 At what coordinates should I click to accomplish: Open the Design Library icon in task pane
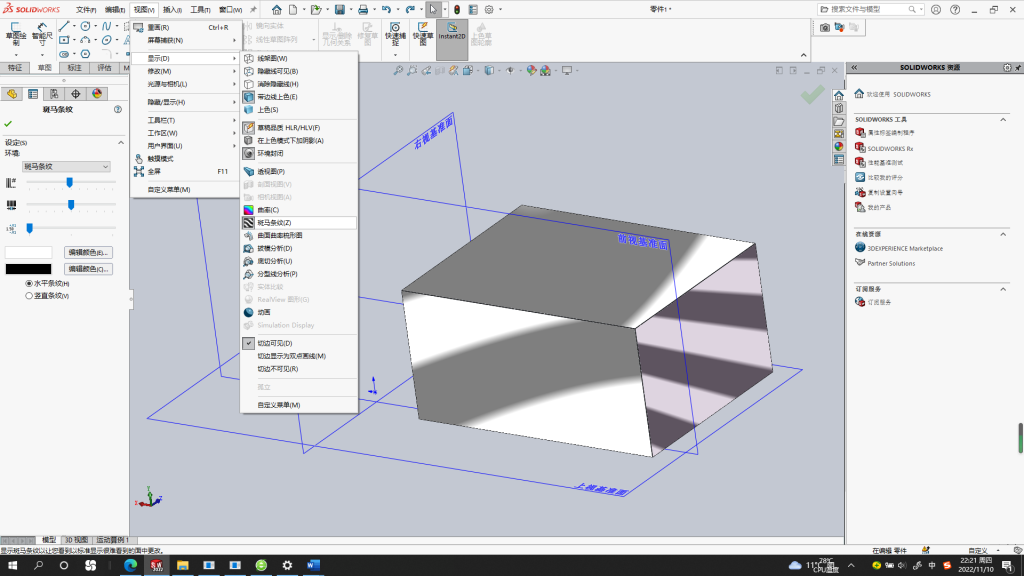pyautogui.click(x=839, y=108)
